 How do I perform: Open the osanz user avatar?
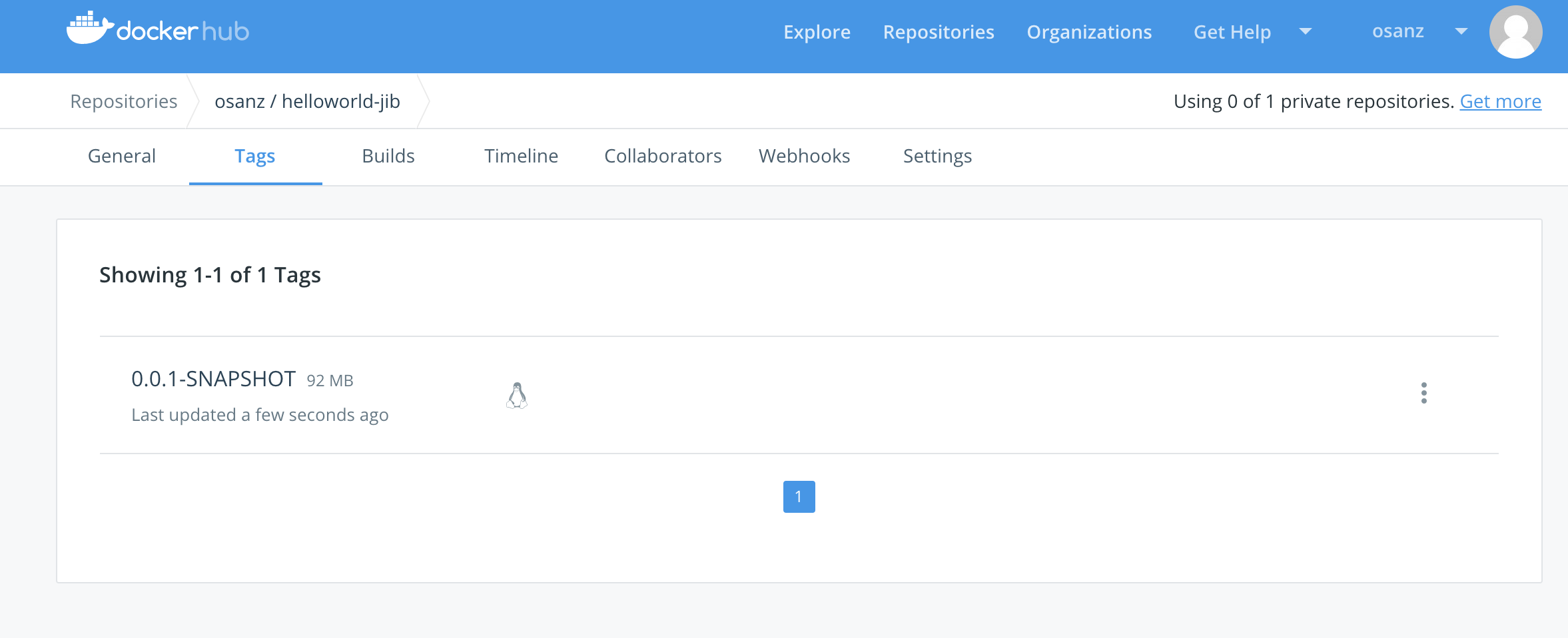coord(1515,32)
